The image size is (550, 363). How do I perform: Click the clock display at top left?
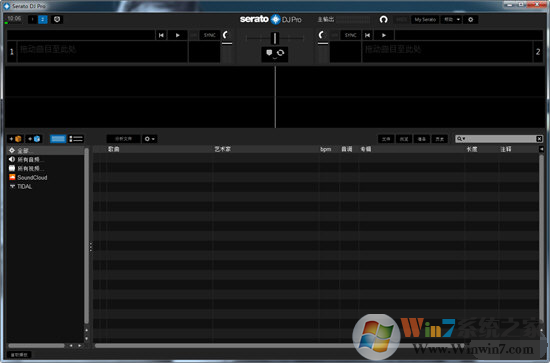14,19
